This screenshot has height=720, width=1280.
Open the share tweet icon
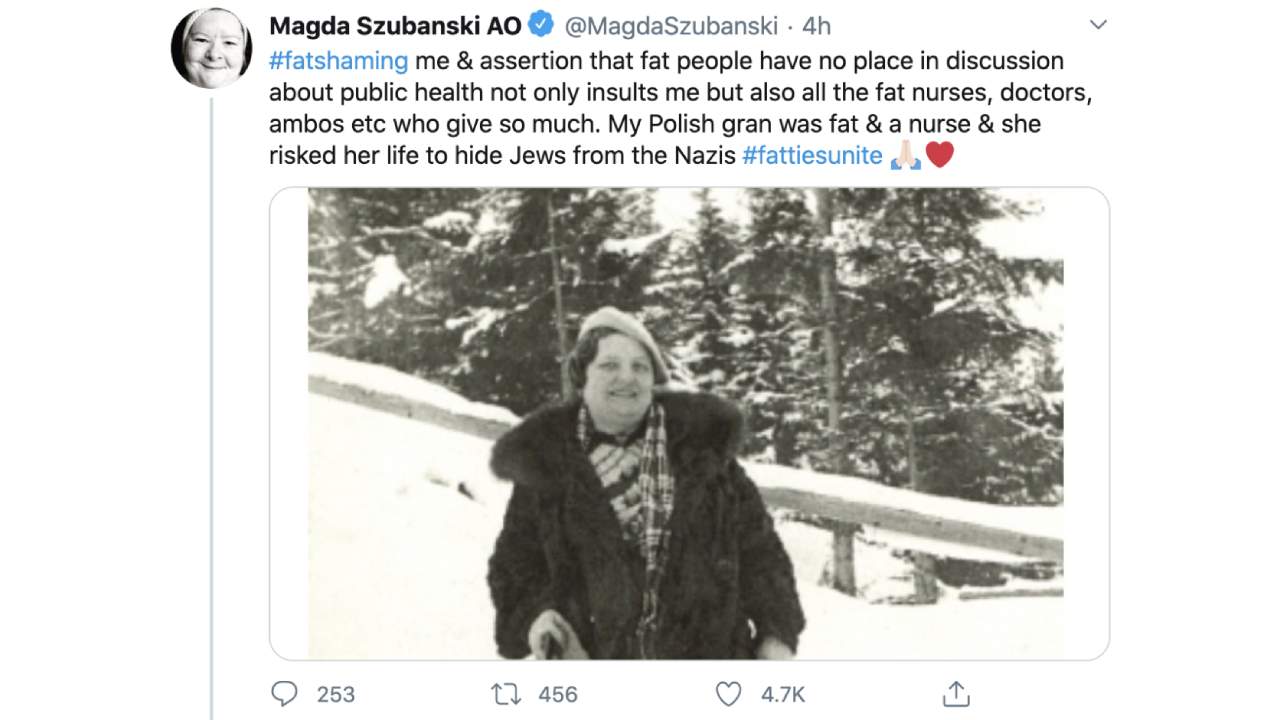956,693
